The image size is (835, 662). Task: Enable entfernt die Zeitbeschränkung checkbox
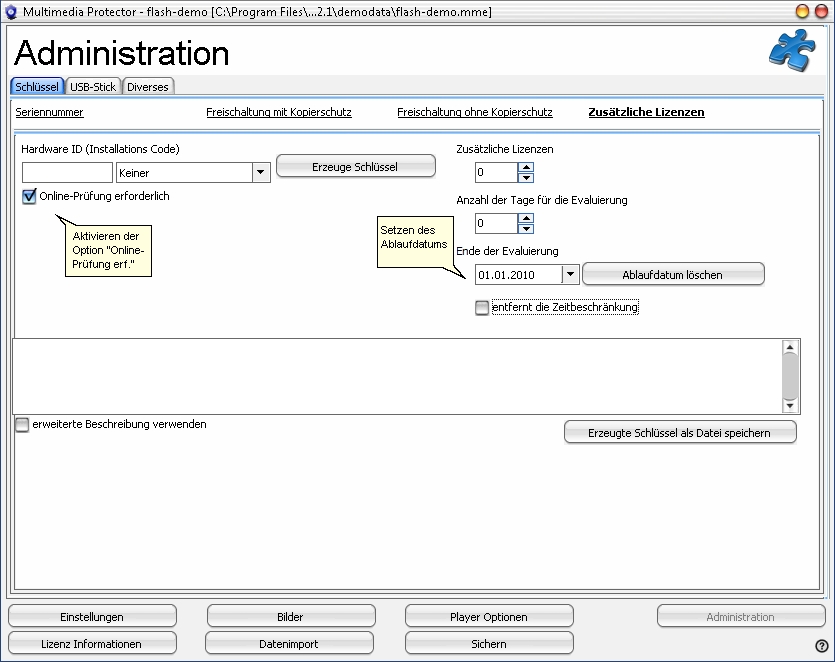[483, 308]
